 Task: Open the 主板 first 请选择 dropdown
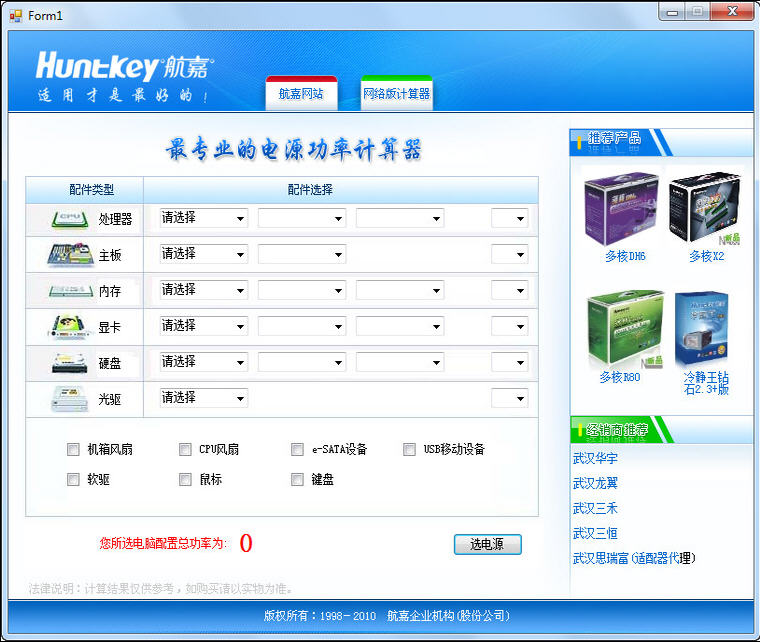click(x=204, y=254)
